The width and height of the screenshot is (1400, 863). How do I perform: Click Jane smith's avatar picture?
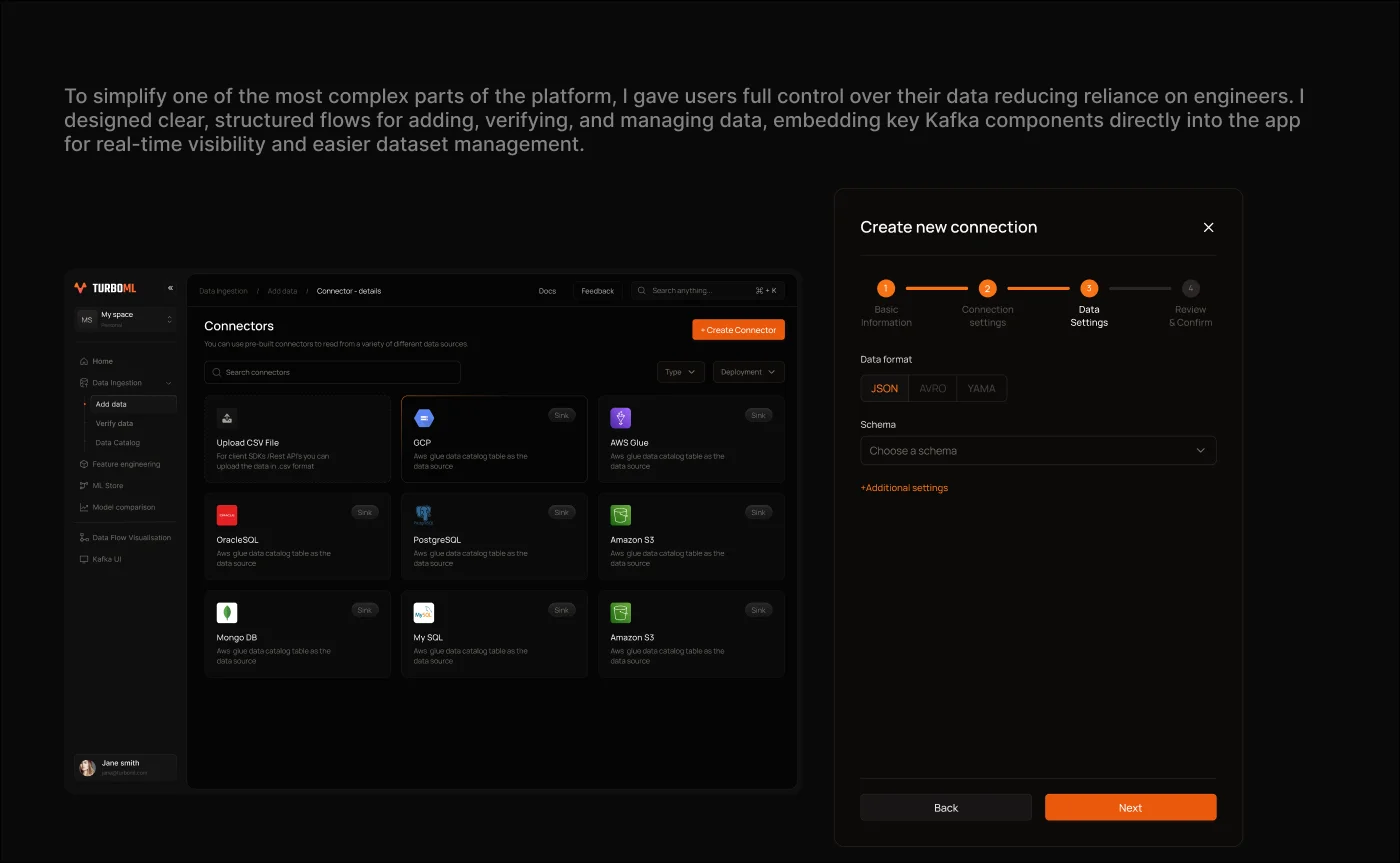click(x=88, y=767)
